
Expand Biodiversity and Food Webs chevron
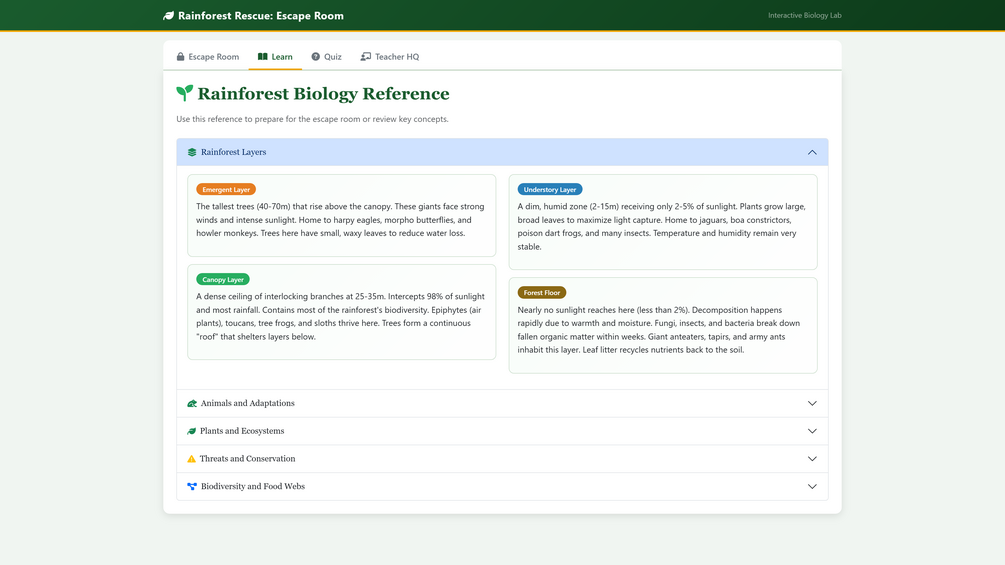[812, 486]
